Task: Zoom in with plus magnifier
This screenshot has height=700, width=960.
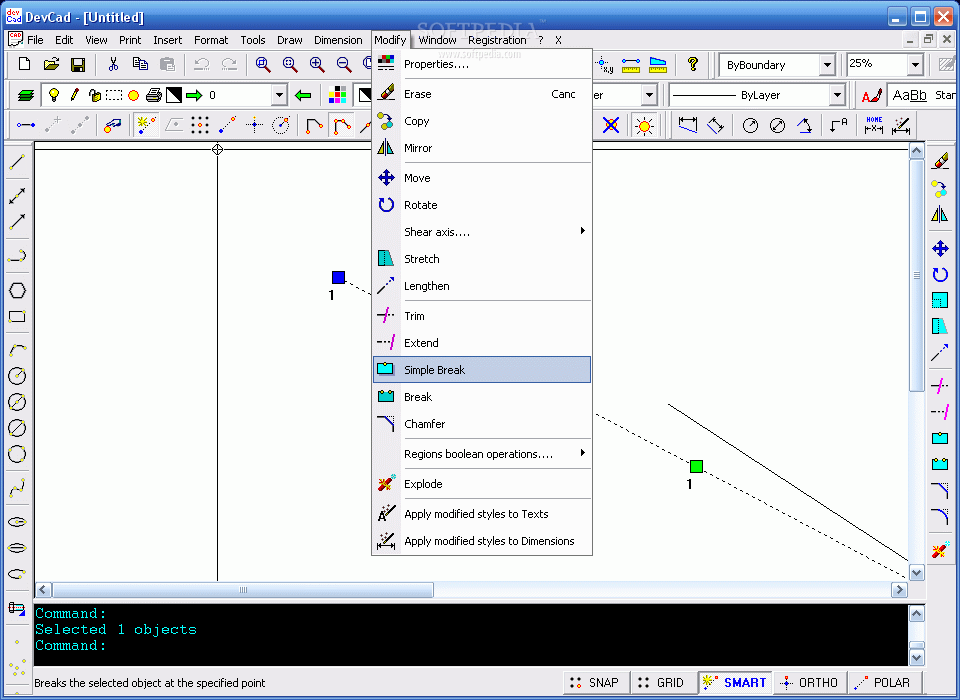Action: click(x=317, y=64)
